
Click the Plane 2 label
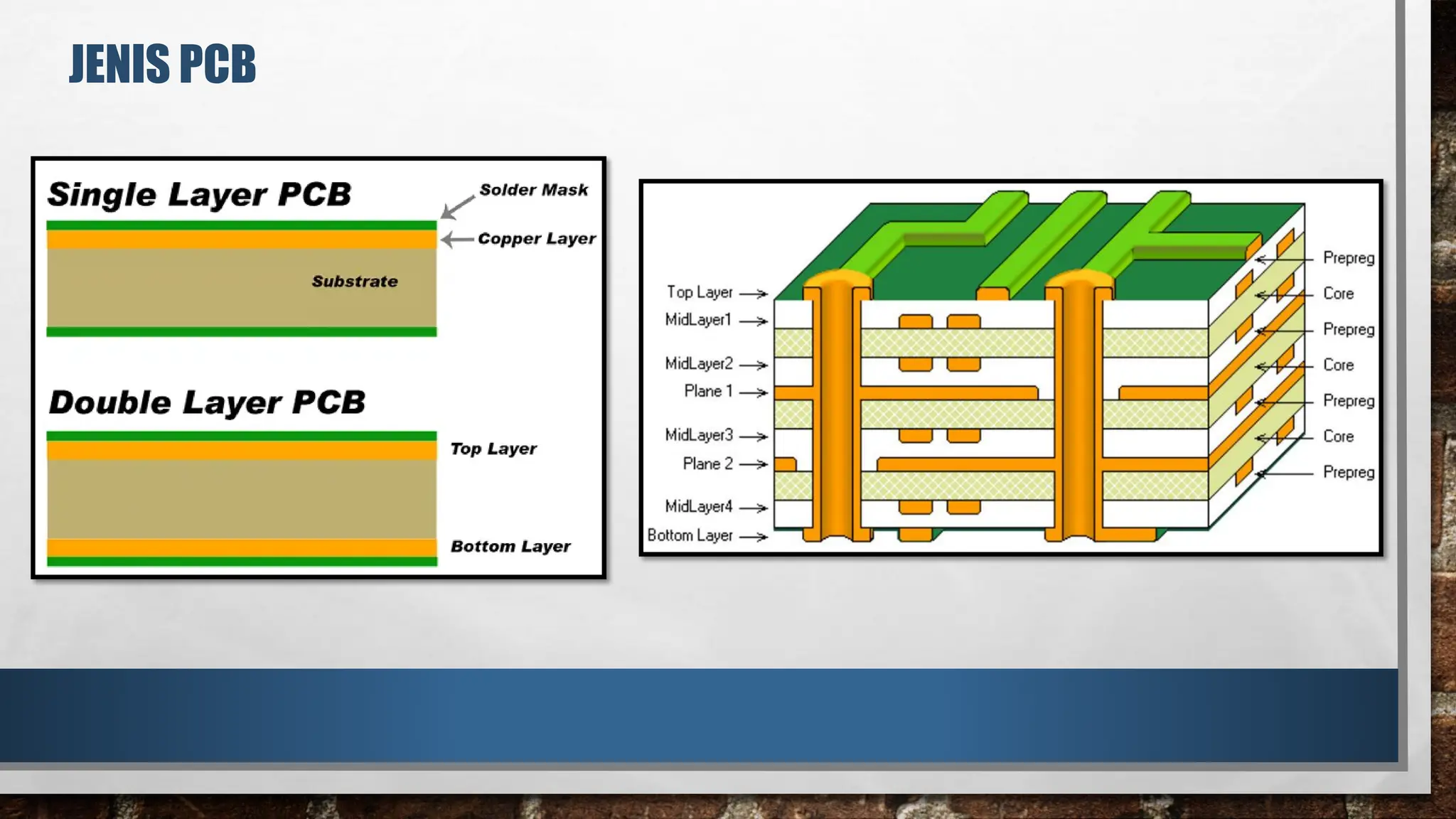click(707, 464)
